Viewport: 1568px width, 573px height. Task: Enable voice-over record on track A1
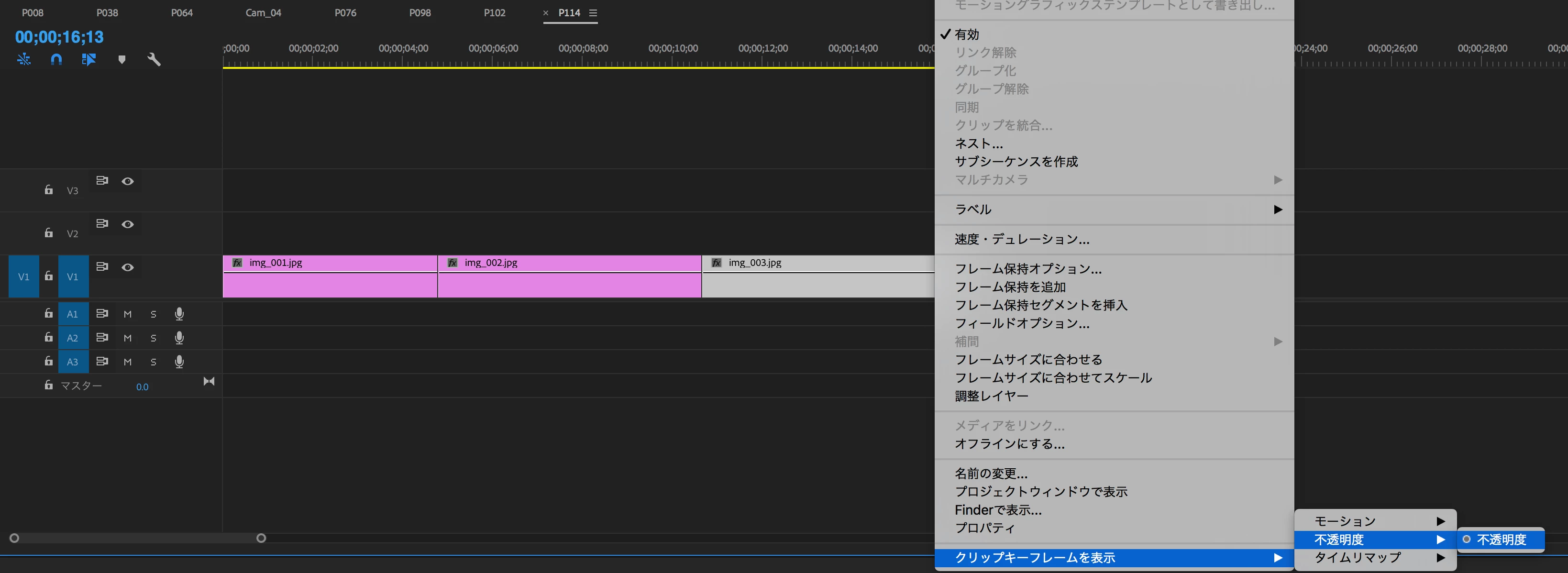(179, 314)
